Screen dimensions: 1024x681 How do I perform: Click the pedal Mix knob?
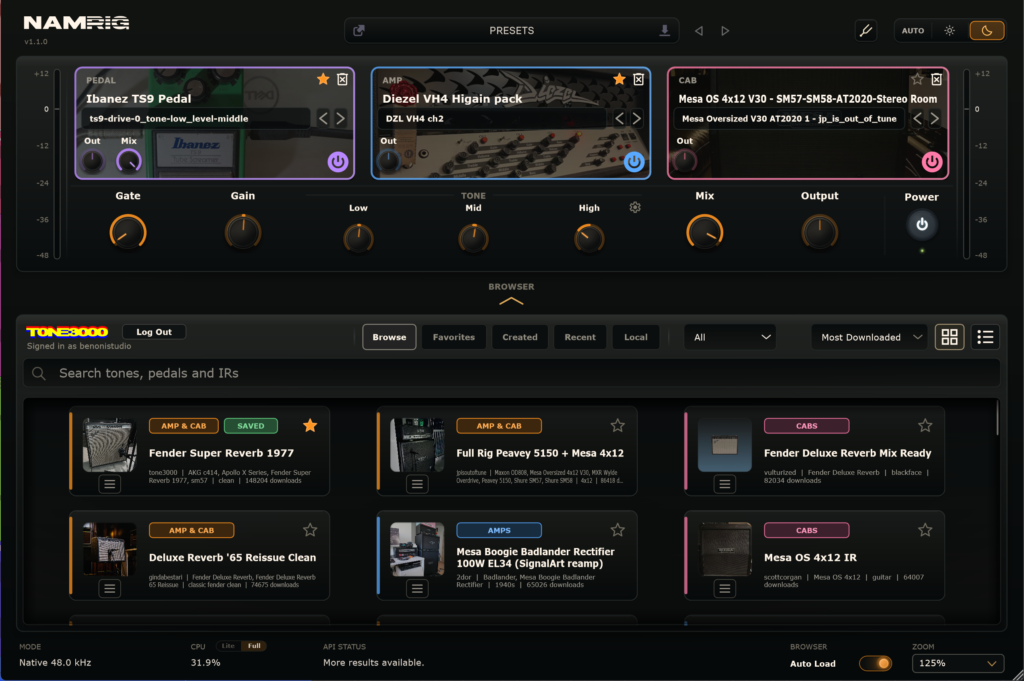[129, 161]
